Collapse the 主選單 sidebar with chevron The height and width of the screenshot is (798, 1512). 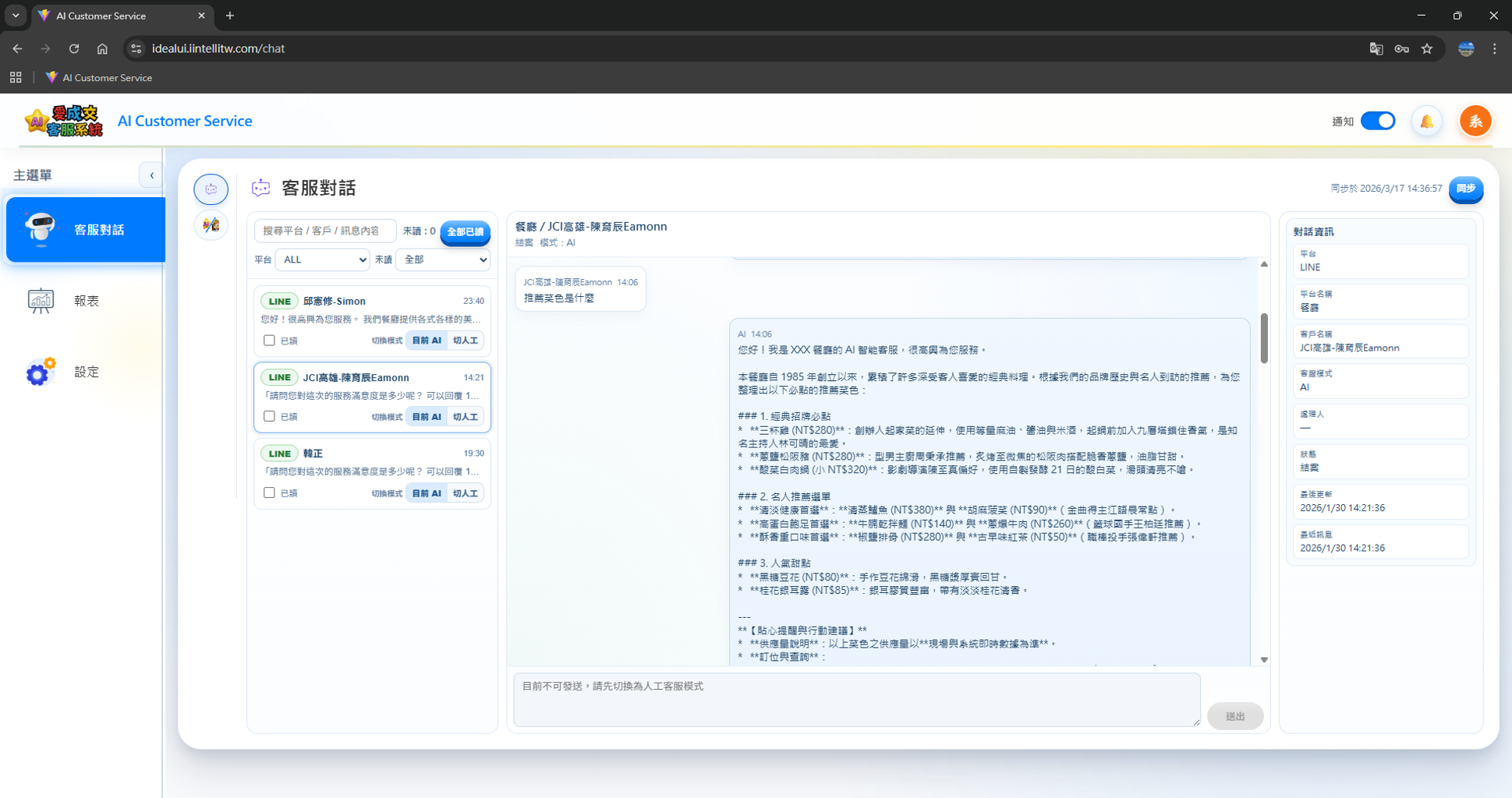pyautogui.click(x=151, y=175)
